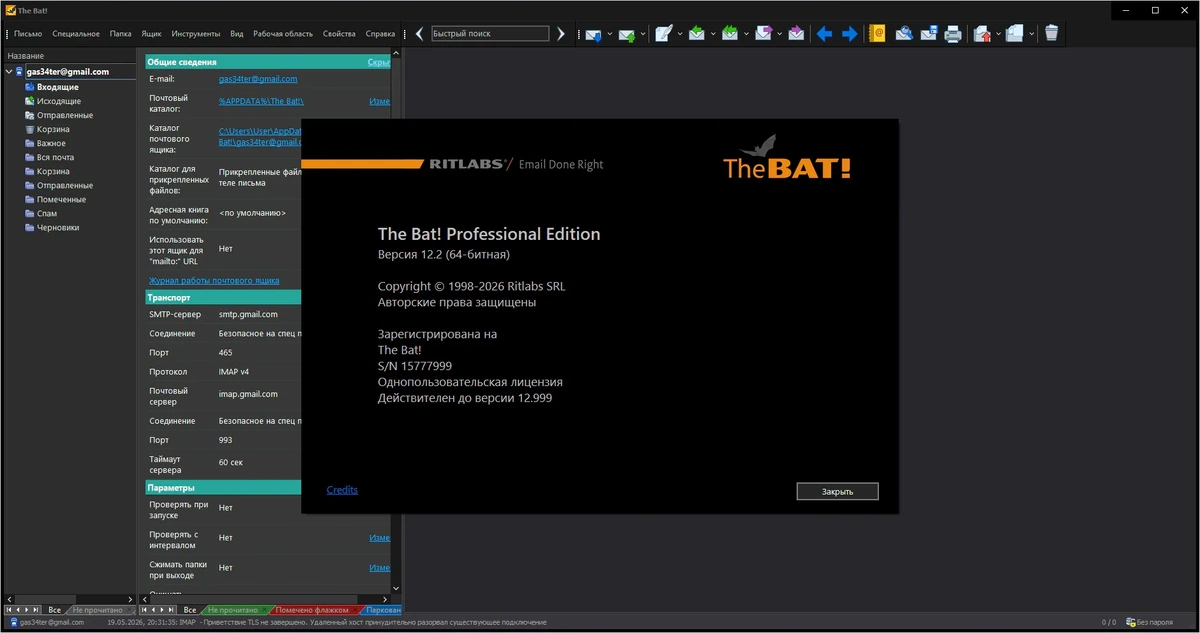Open the Специальное menu
This screenshot has height=633, width=1200.
(x=76, y=33)
